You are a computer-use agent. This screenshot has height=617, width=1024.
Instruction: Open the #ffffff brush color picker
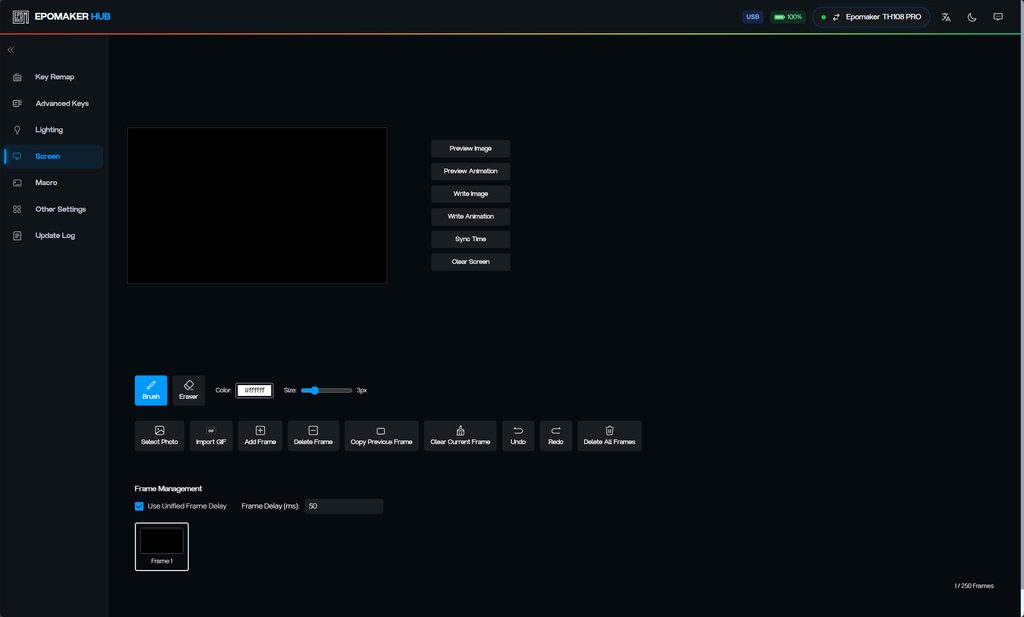(254, 390)
